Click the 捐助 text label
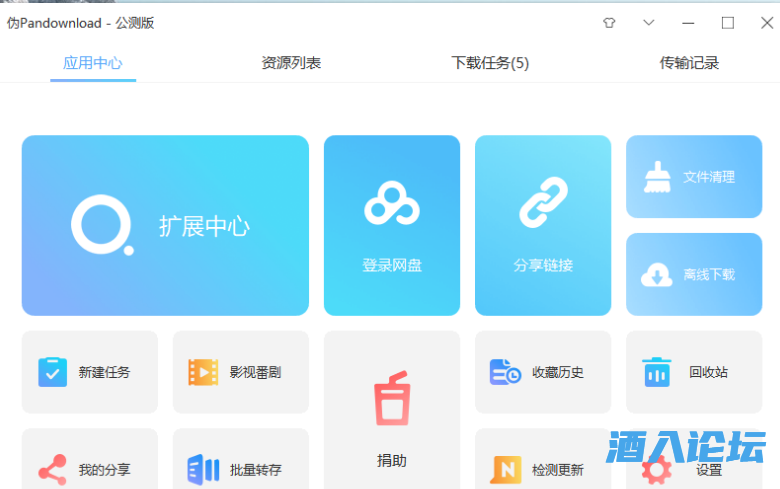 tap(392, 461)
